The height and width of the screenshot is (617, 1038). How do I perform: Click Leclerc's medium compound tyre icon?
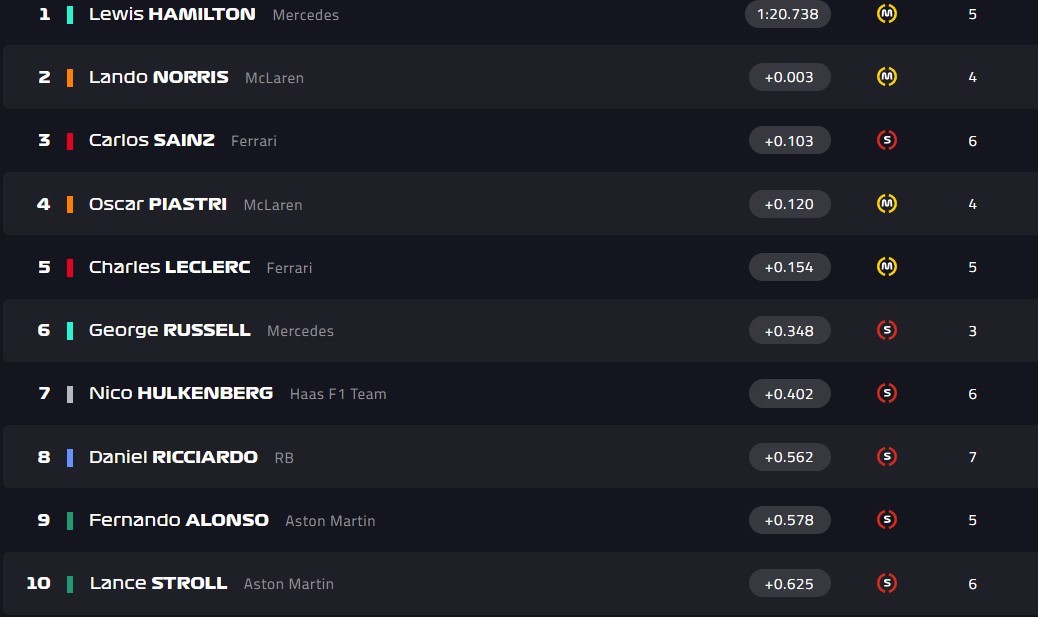[886, 267]
